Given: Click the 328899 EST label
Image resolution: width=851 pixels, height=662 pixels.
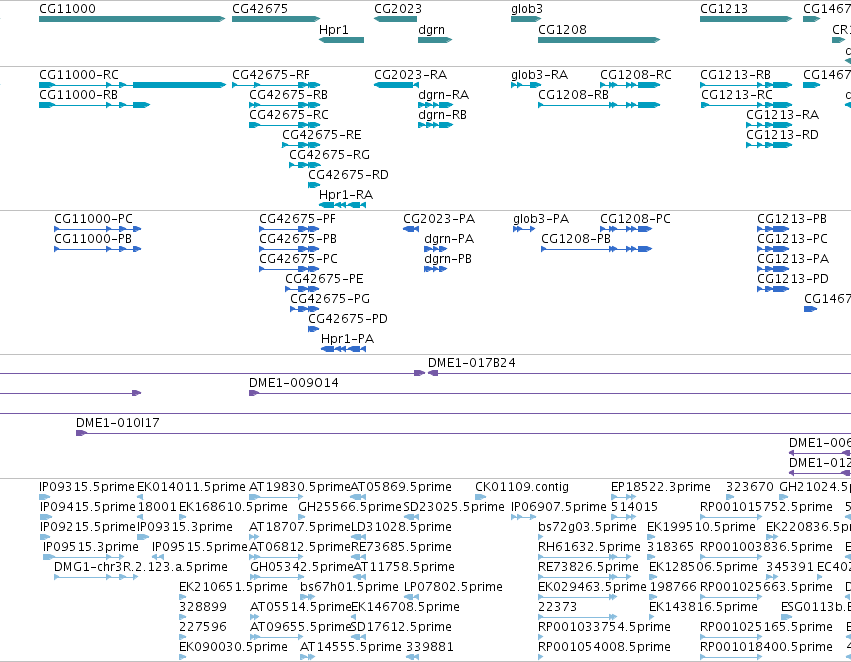Looking at the screenshot, I should [x=203, y=607].
